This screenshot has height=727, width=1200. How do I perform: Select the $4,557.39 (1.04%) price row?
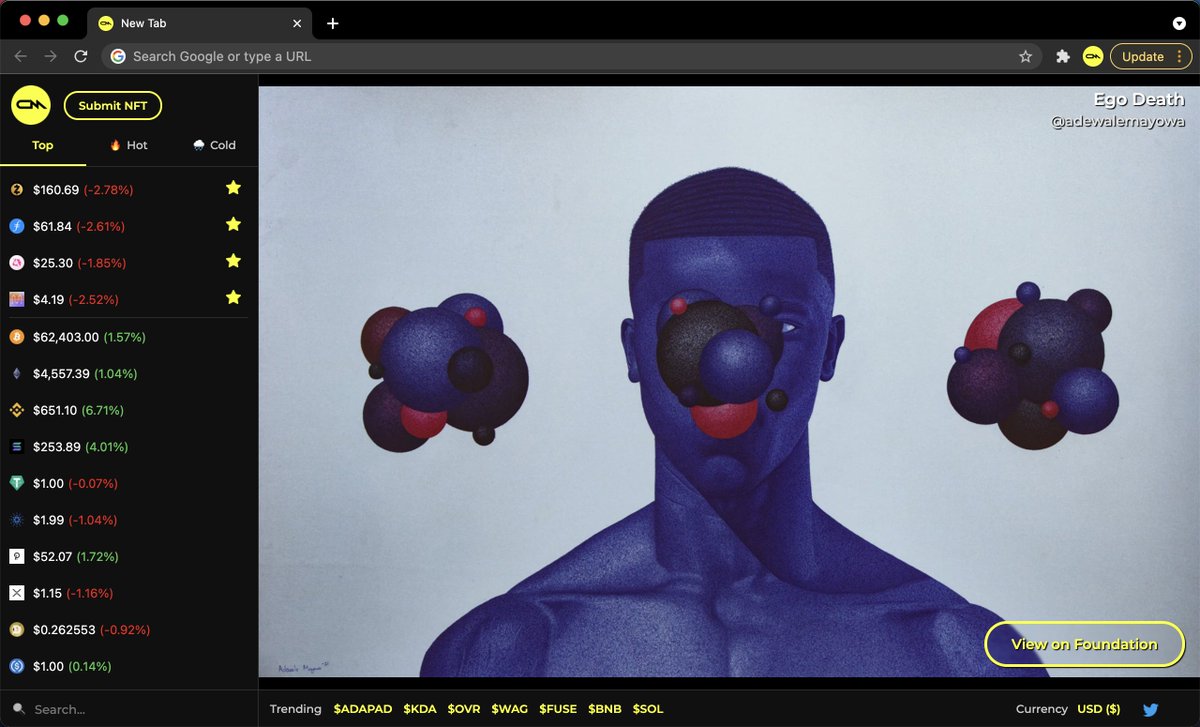[x=129, y=373]
